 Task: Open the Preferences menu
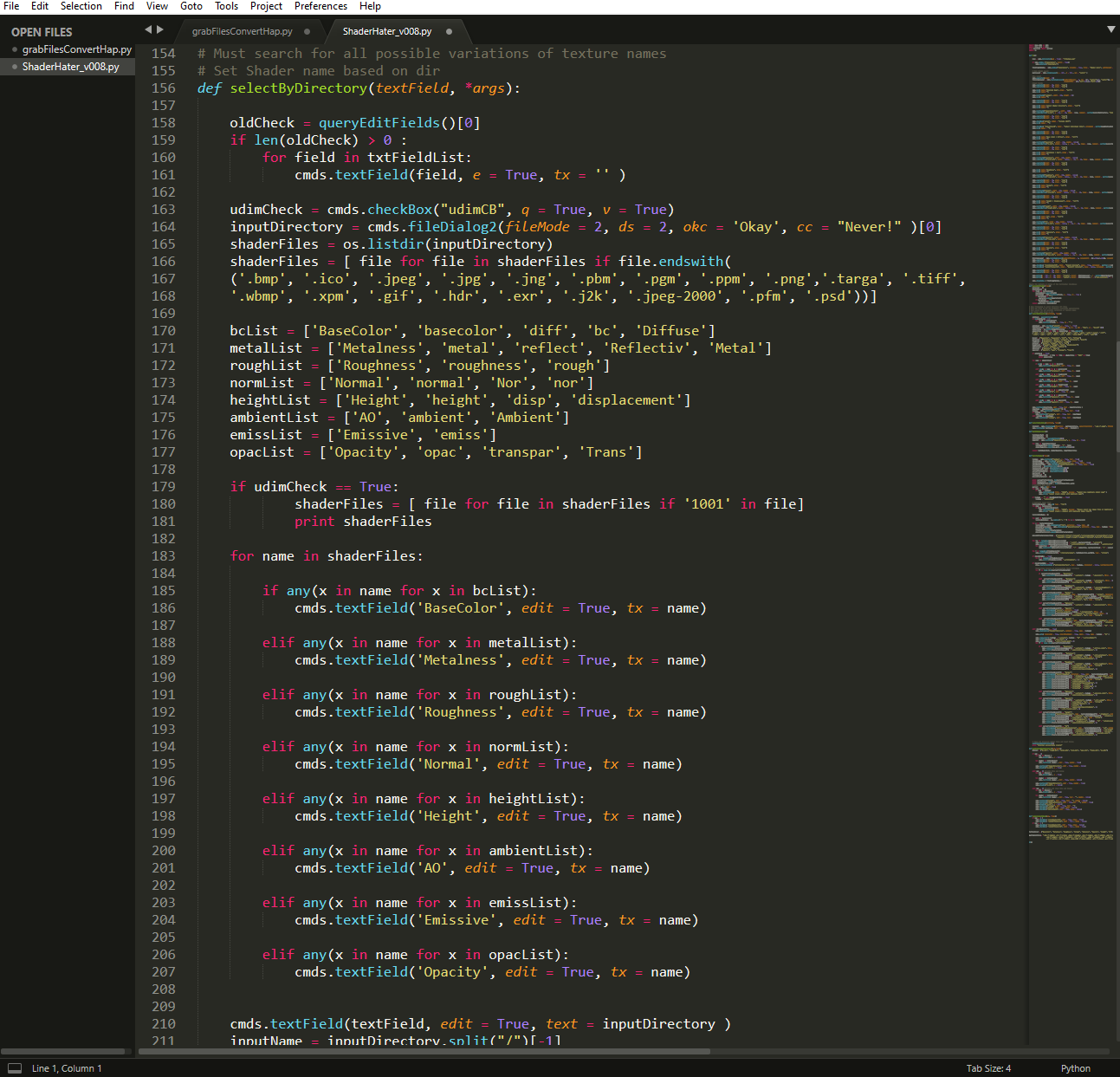point(320,6)
